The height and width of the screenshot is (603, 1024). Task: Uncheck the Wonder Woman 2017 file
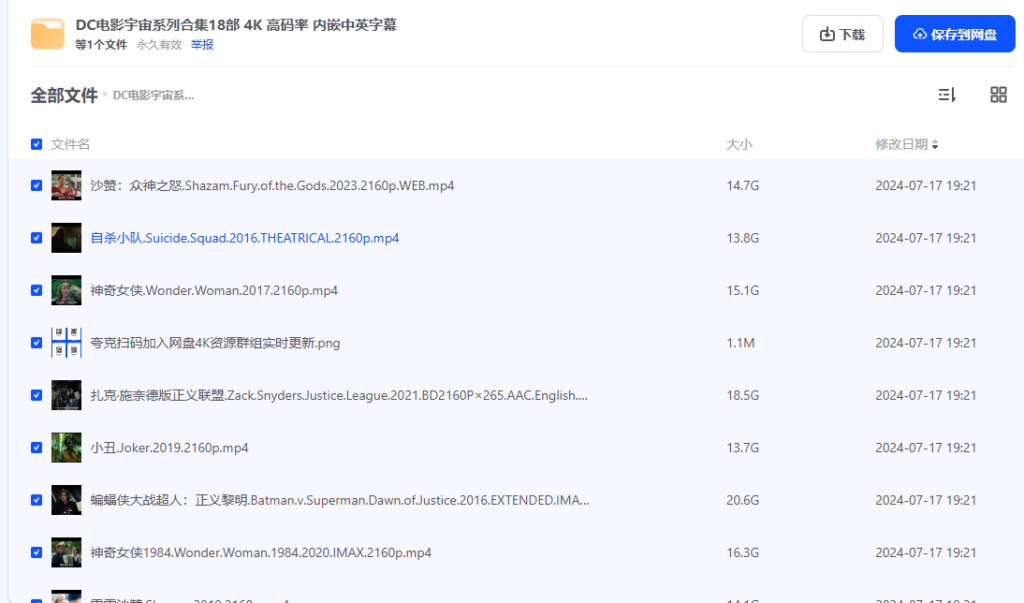[37, 290]
